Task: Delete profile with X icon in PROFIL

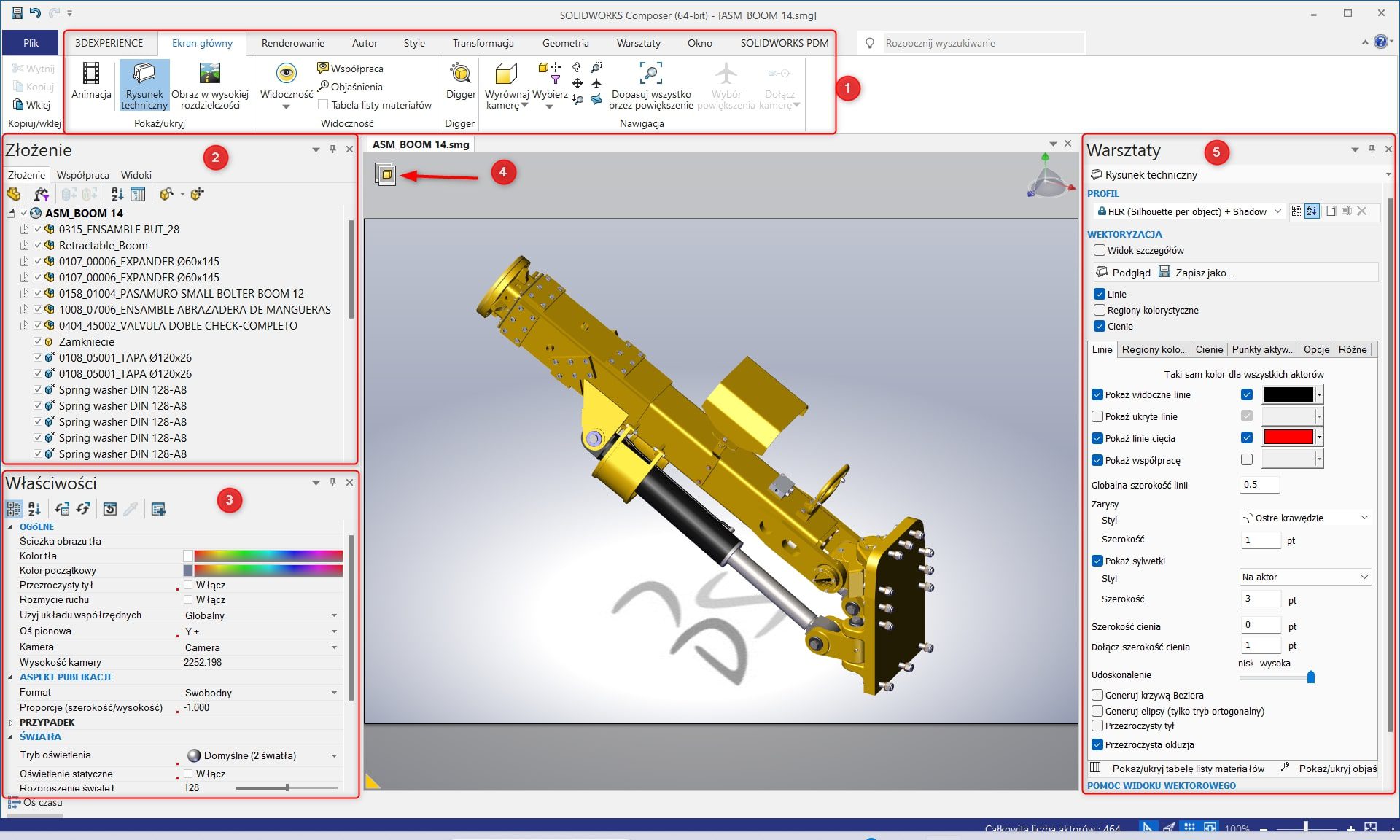Action: (1362, 211)
